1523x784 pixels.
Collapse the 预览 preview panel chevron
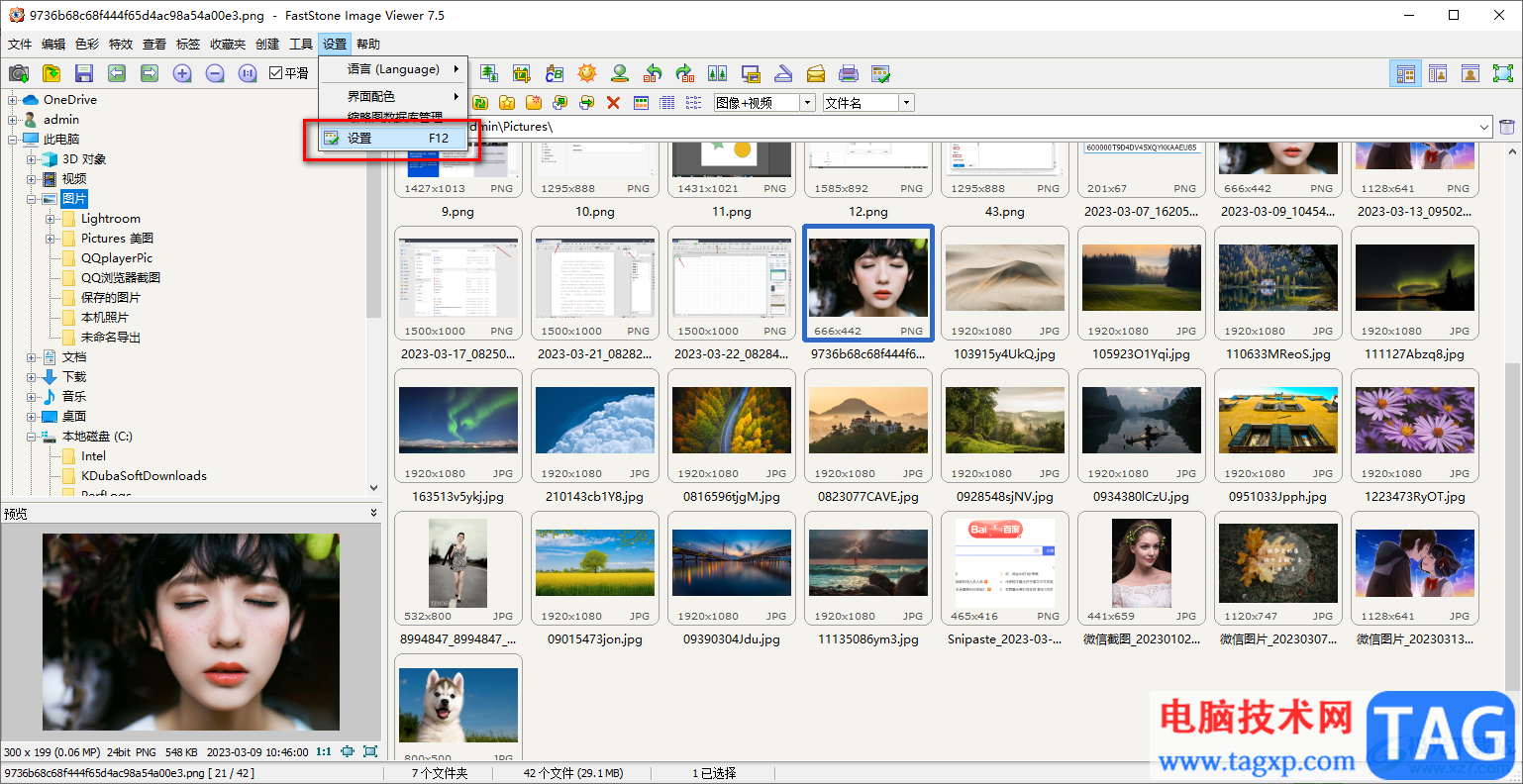pos(373,513)
